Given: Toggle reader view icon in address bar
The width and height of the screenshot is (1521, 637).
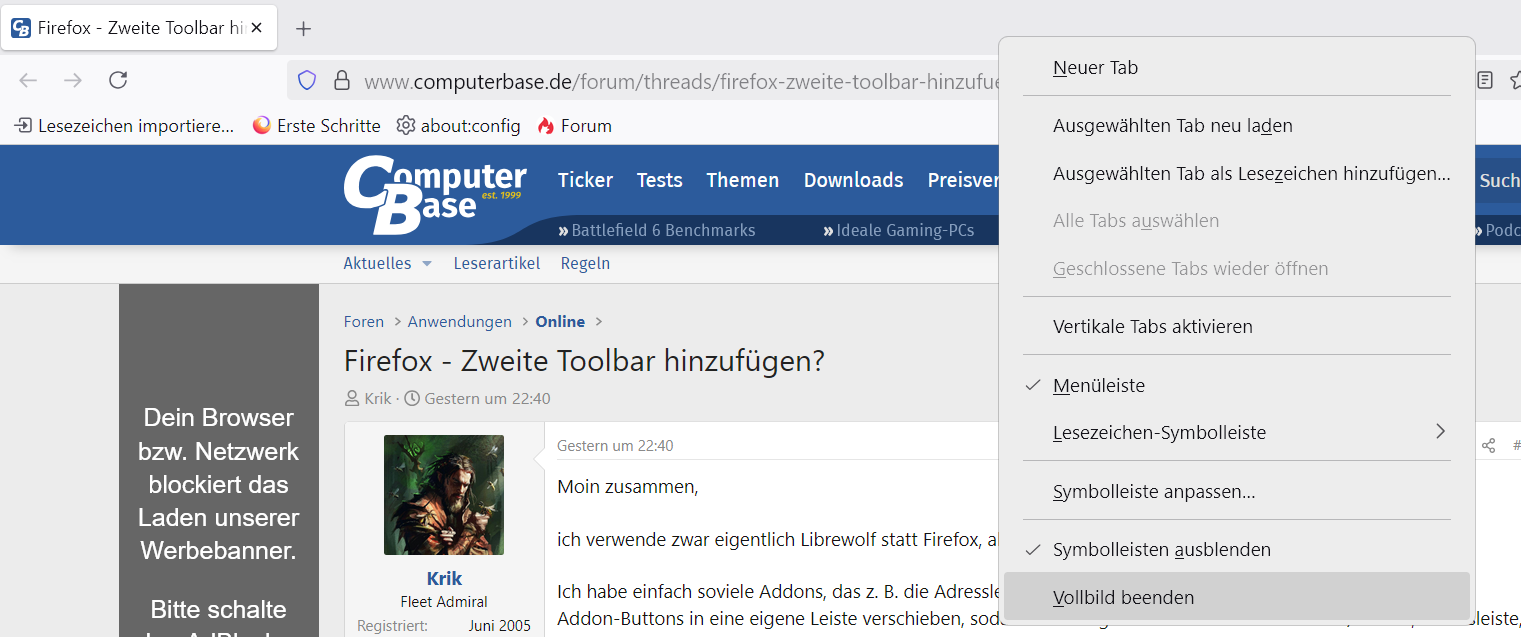Looking at the screenshot, I should pos(1485,80).
